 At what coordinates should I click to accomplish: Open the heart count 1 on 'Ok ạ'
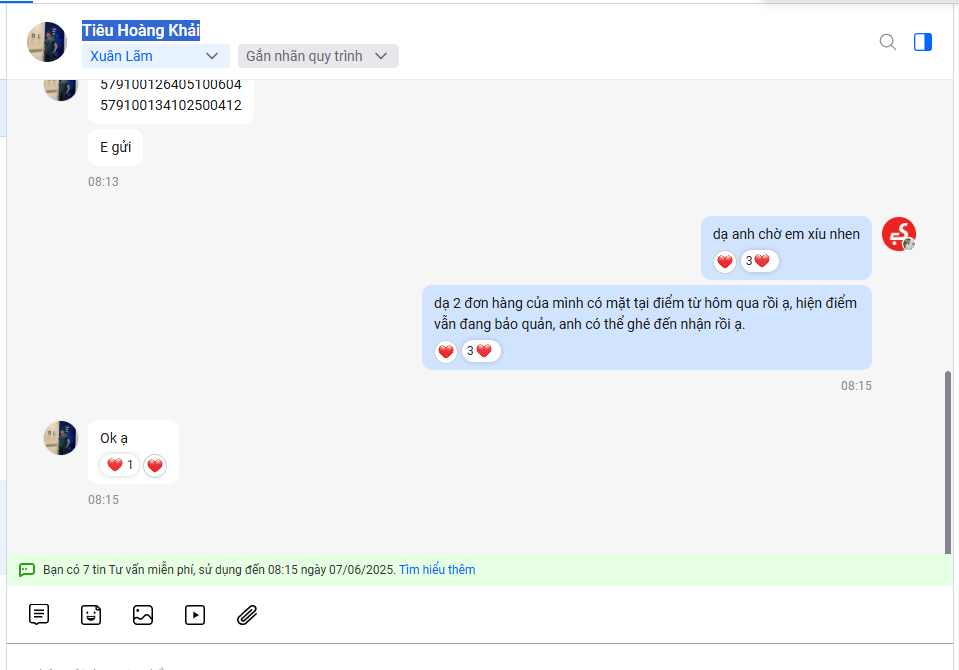pyautogui.click(x=120, y=465)
